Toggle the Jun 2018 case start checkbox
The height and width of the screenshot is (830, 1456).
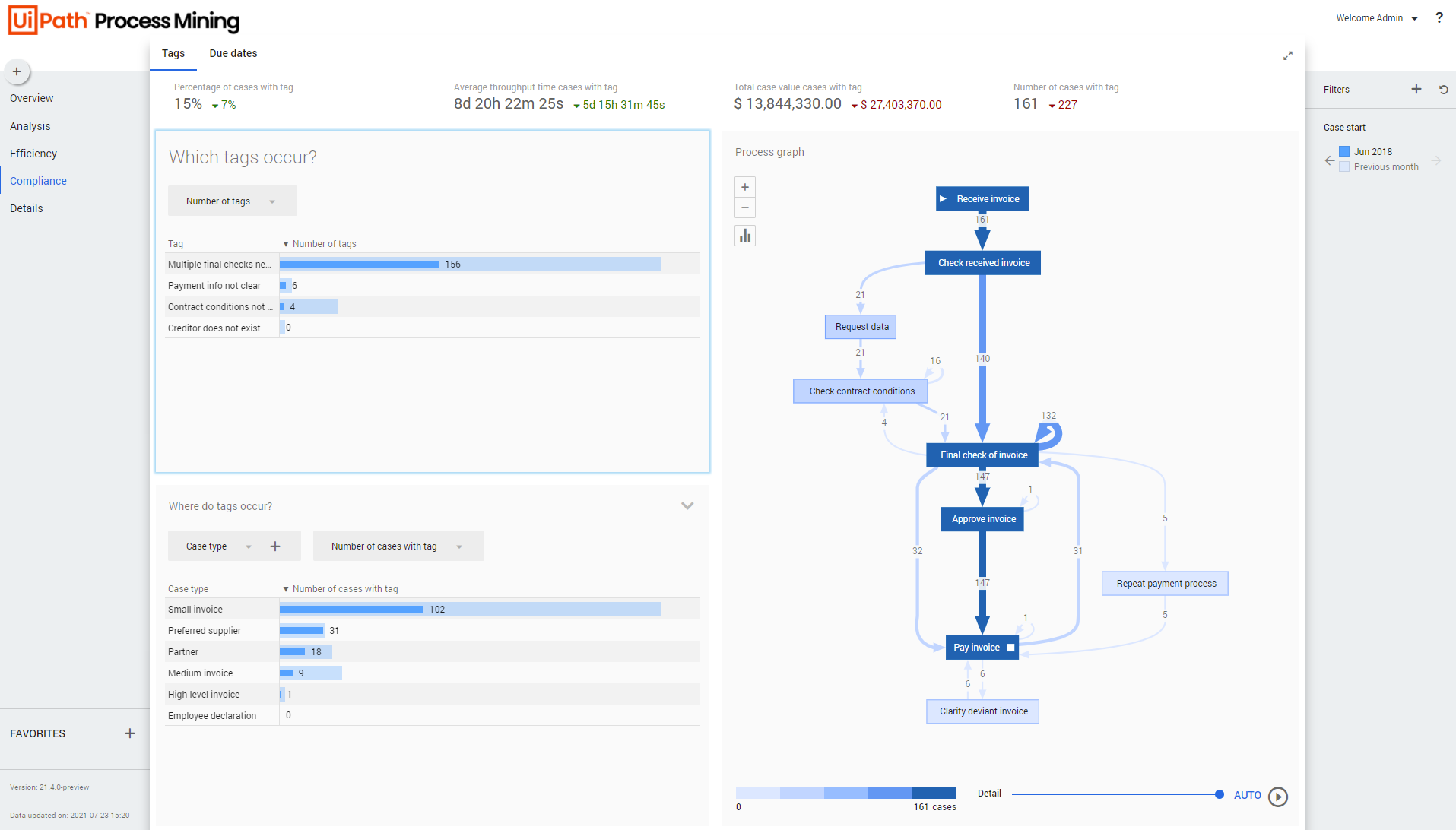coord(1344,151)
